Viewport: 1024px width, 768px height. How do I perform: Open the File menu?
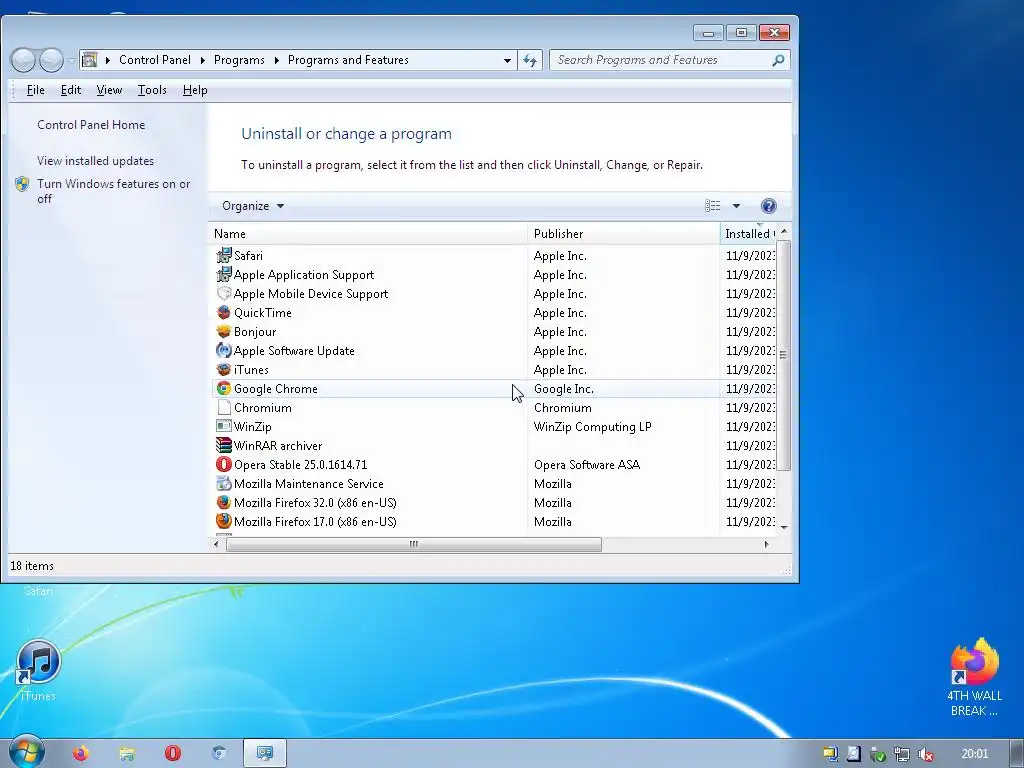point(35,90)
